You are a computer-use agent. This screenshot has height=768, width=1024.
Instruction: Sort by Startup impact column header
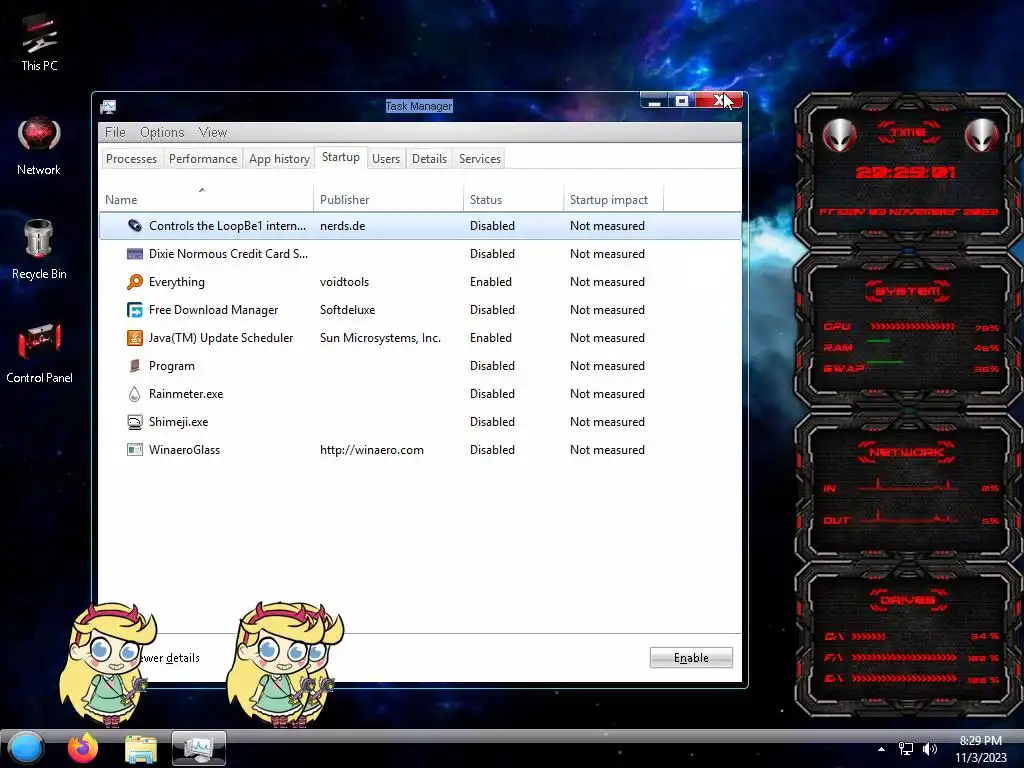(613, 200)
